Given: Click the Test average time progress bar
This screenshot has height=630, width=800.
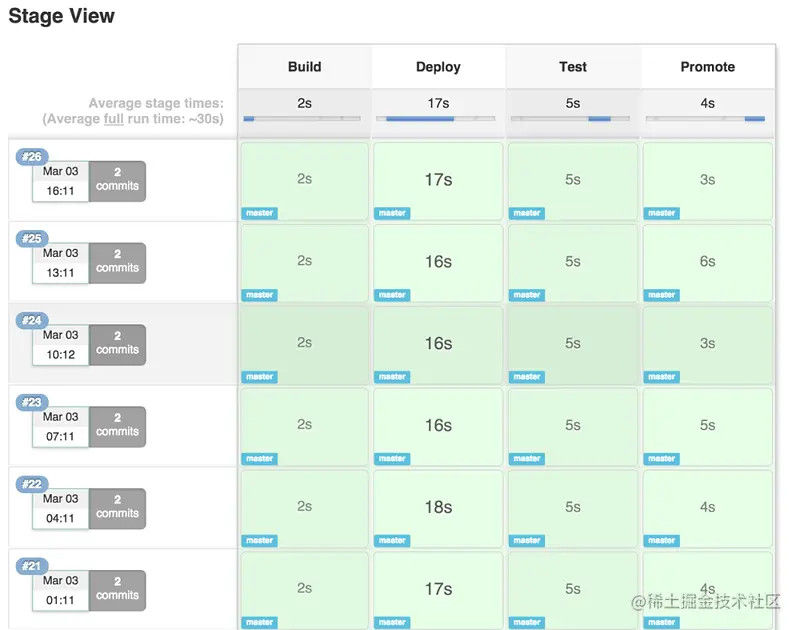Looking at the screenshot, I should tap(570, 118).
